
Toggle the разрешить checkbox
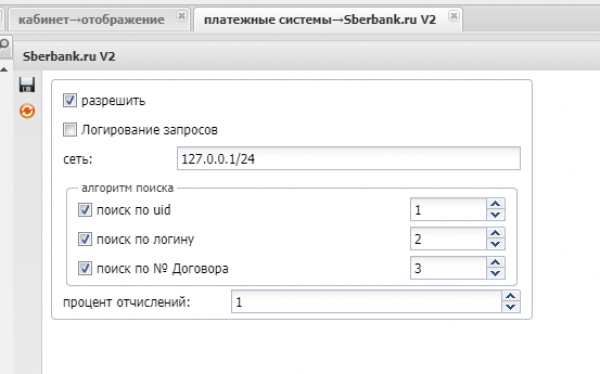click(x=70, y=101)
